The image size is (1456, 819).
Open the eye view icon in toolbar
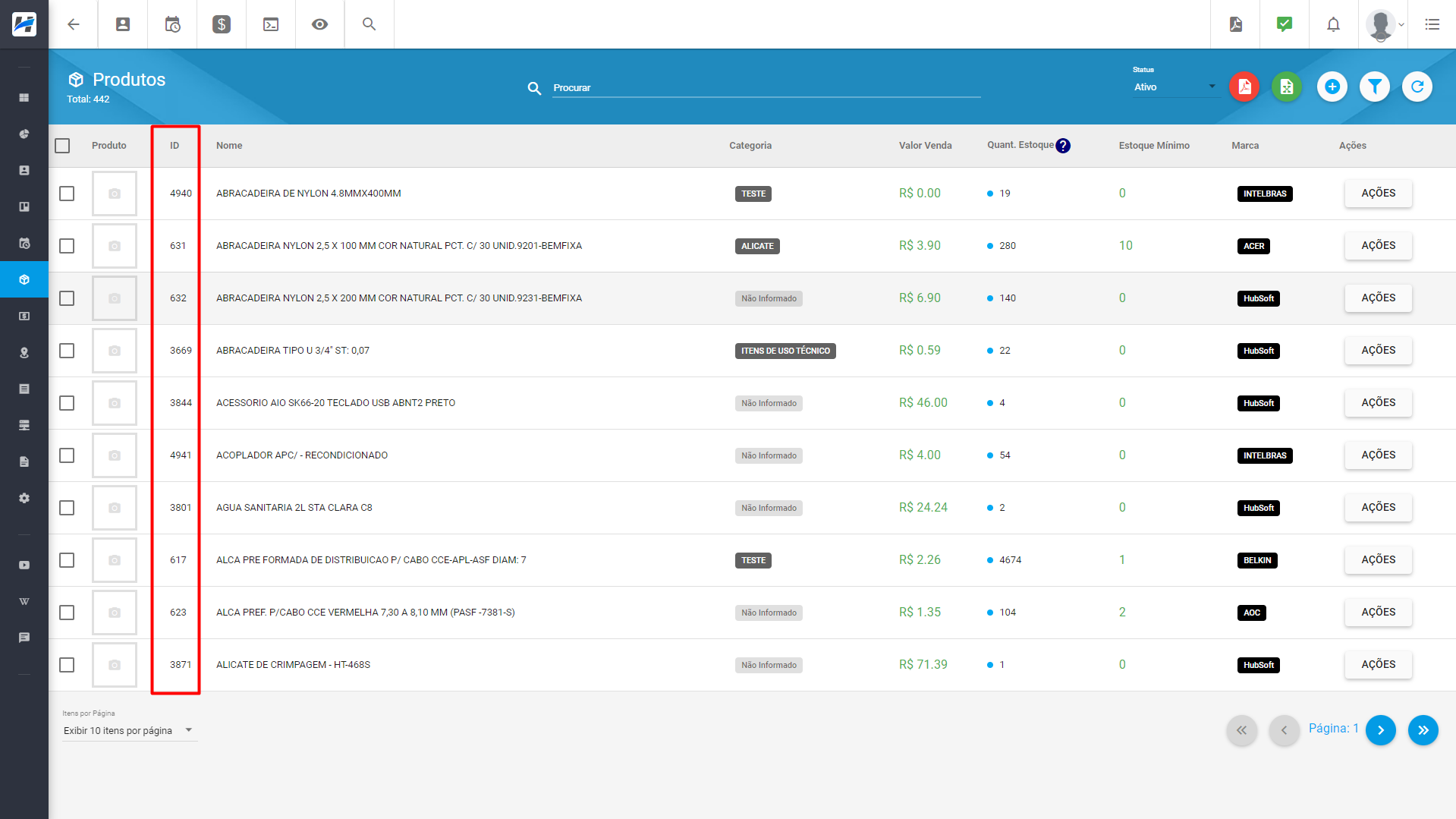coord(320,24)
